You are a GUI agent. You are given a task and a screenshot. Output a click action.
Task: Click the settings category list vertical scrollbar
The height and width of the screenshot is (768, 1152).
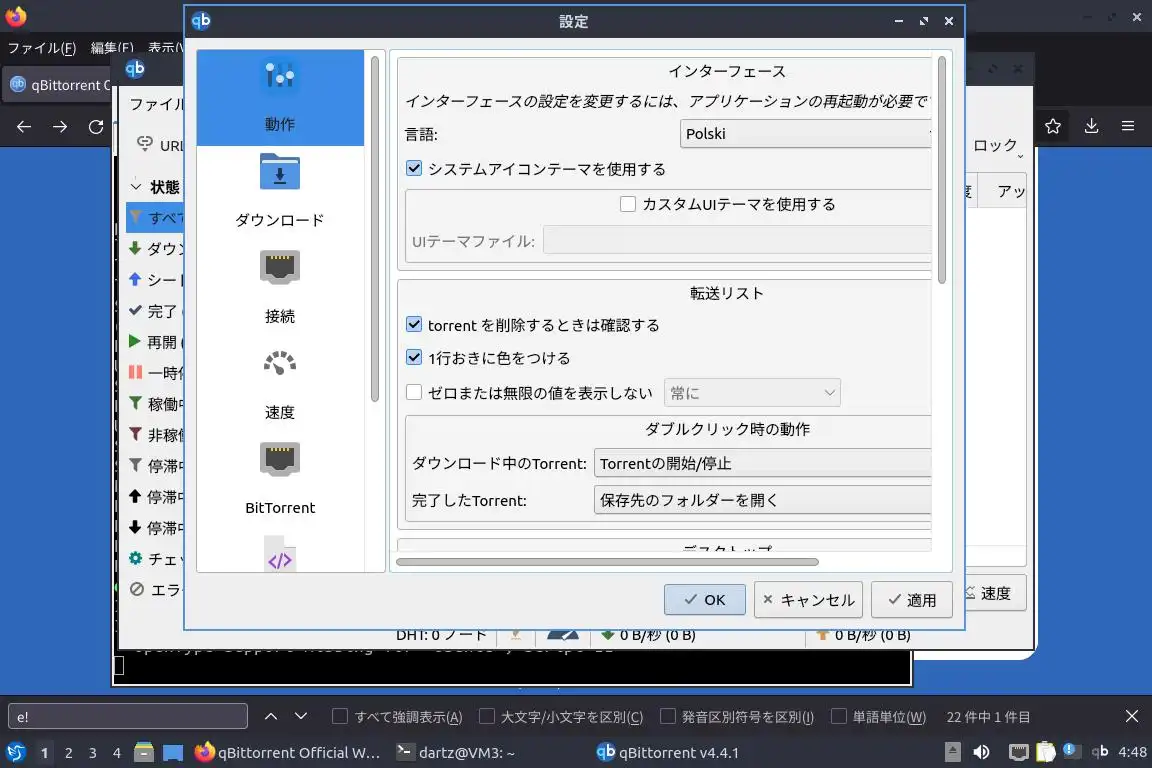tap(375, 229)
